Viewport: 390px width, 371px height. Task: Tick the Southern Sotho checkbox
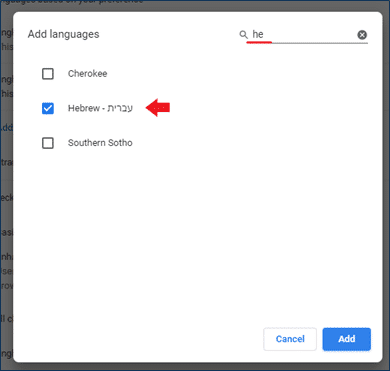point(48,143)
